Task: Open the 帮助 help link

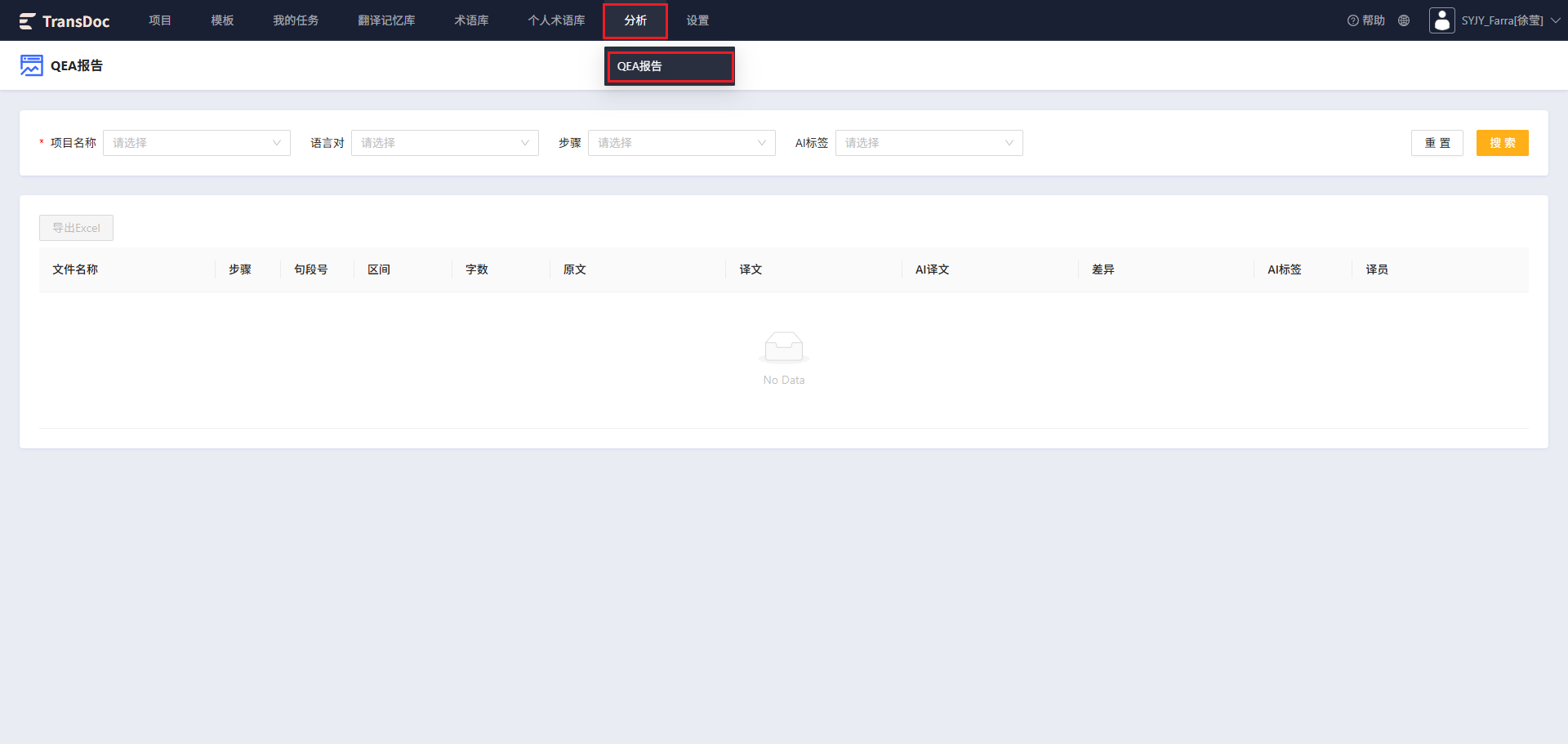Action: [x=1366, y=20]
